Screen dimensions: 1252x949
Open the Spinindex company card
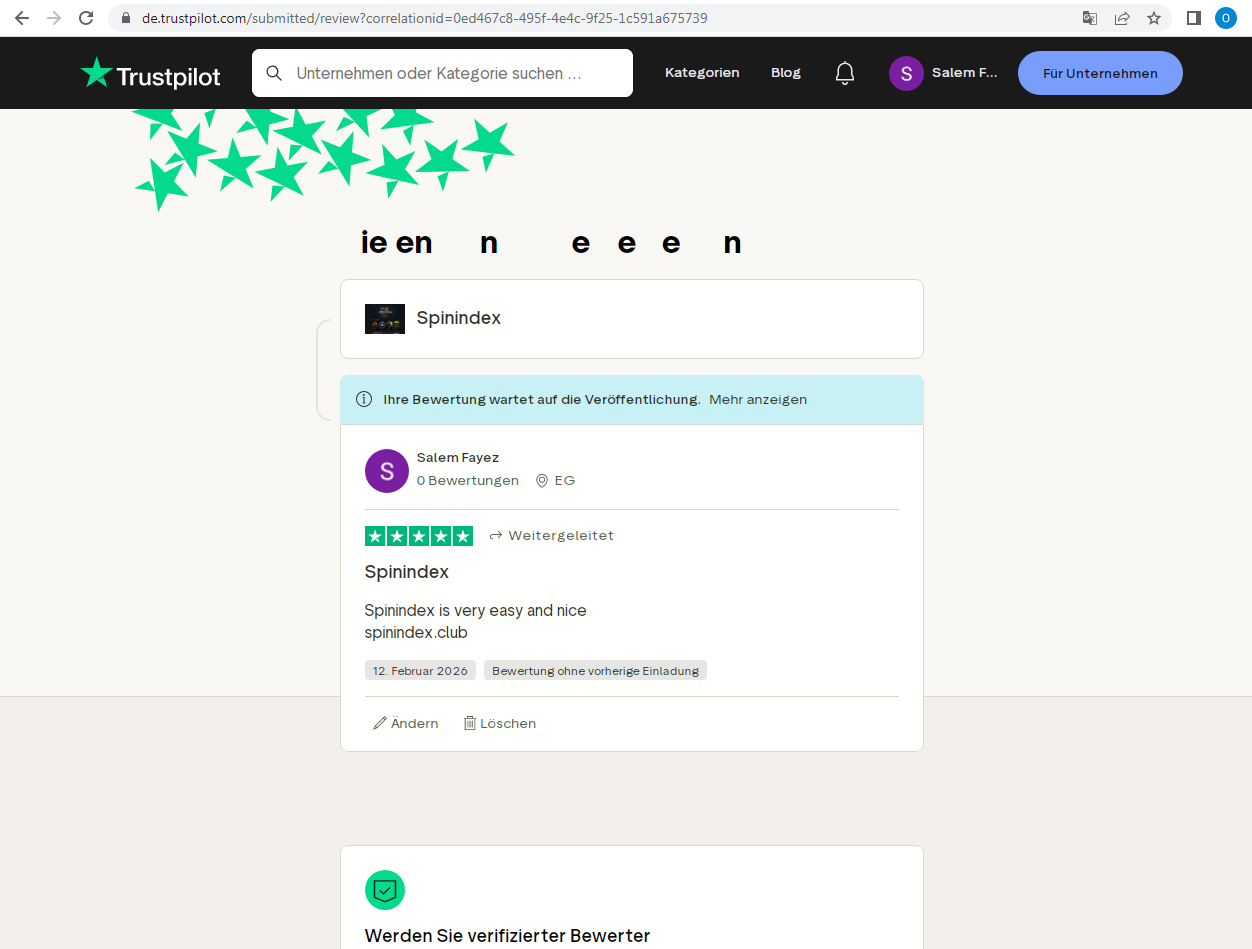click(632, 319)
